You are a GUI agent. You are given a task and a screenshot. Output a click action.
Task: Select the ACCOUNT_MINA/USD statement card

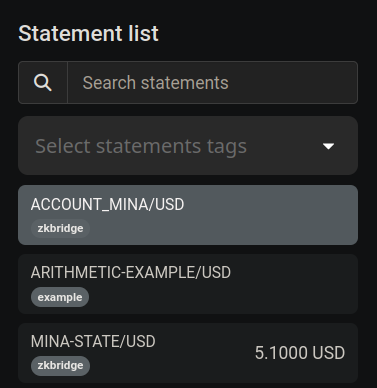click(x=188, y=215)
